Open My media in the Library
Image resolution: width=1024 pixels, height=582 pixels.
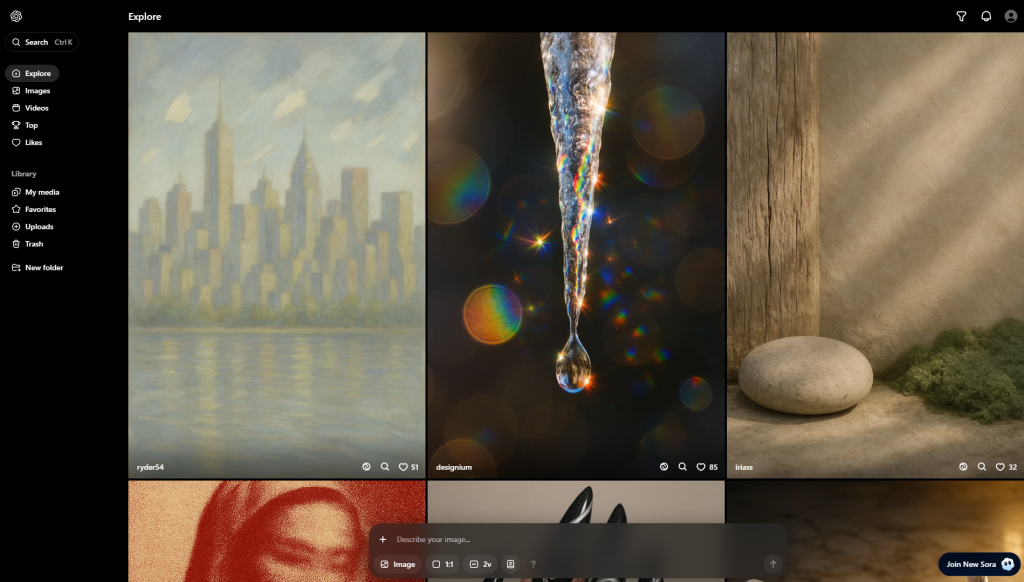coord(41,192)
